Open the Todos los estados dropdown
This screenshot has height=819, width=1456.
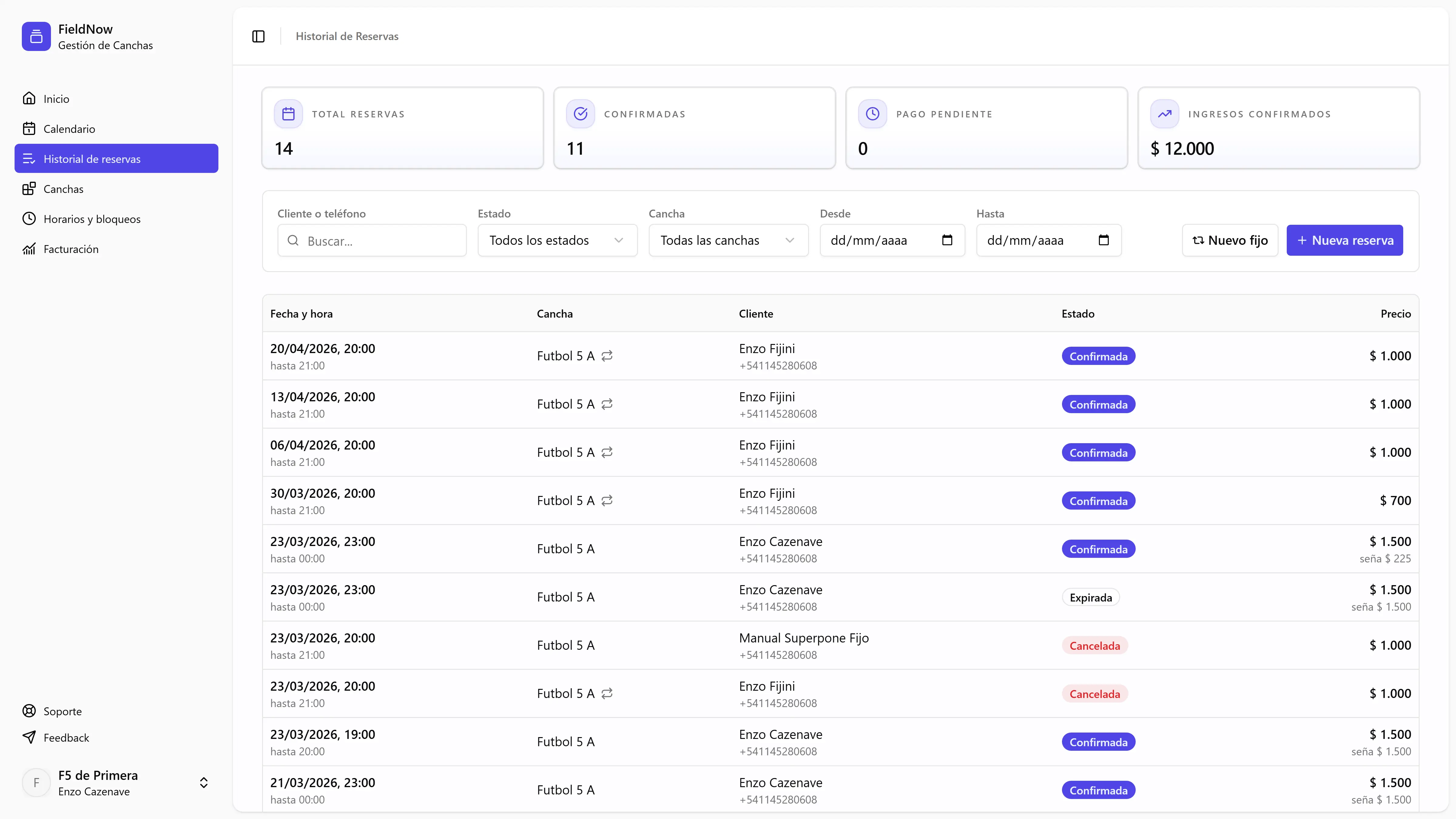tap(557, 240)
